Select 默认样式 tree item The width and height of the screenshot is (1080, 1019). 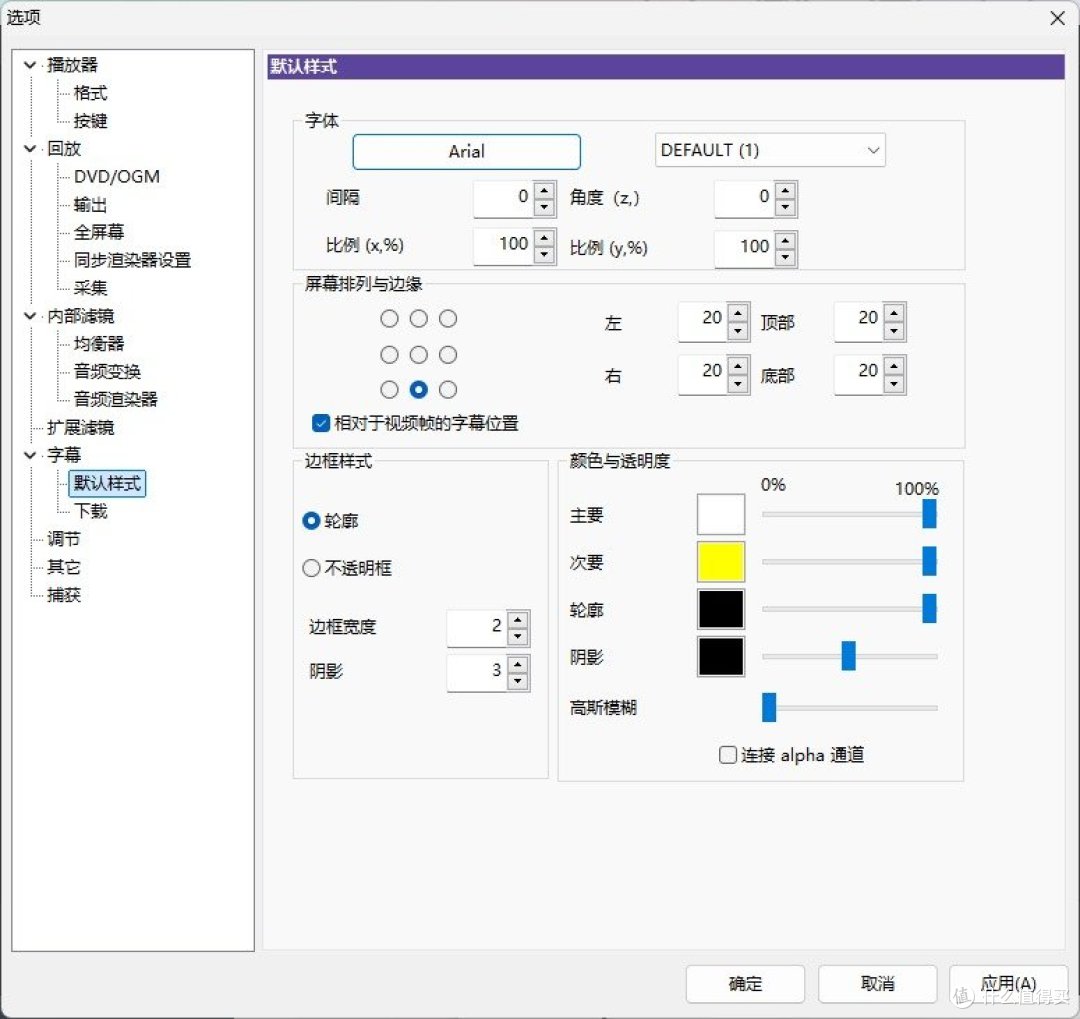(x=107, y=483)
